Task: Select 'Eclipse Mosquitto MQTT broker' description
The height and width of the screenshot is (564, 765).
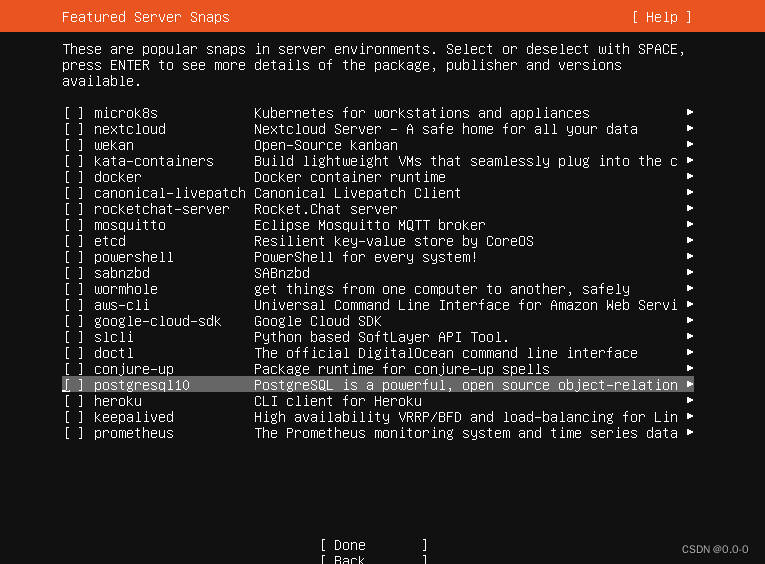Action: point(370,225)
